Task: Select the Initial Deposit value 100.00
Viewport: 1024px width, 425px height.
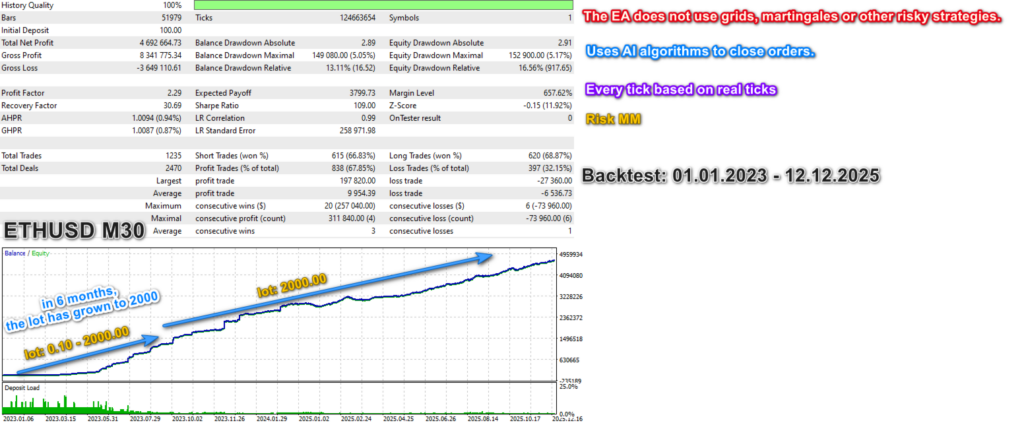Action: click(x=171, y=30)
